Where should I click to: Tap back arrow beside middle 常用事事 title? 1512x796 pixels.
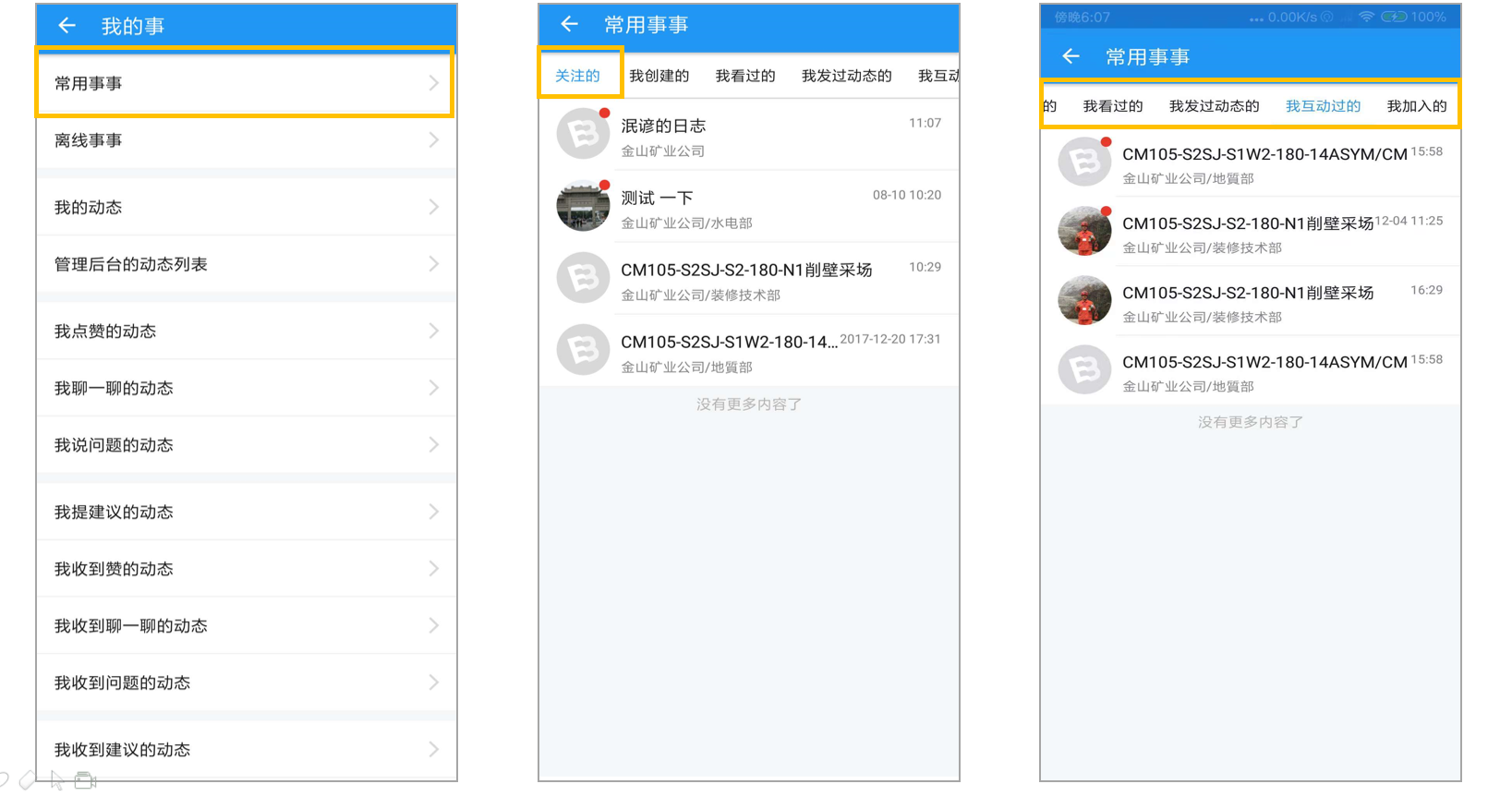coord(569,24)
